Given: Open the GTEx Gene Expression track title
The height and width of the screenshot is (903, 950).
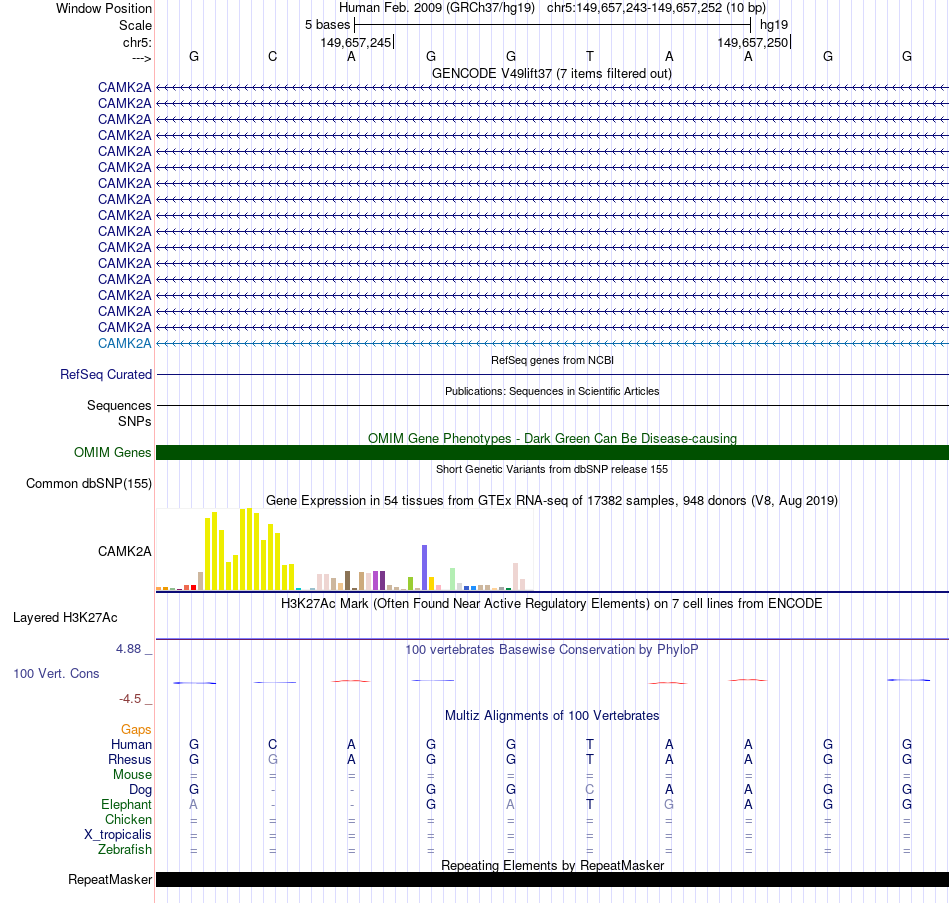Looking at the screenshot, I should (x=552, y=501).
